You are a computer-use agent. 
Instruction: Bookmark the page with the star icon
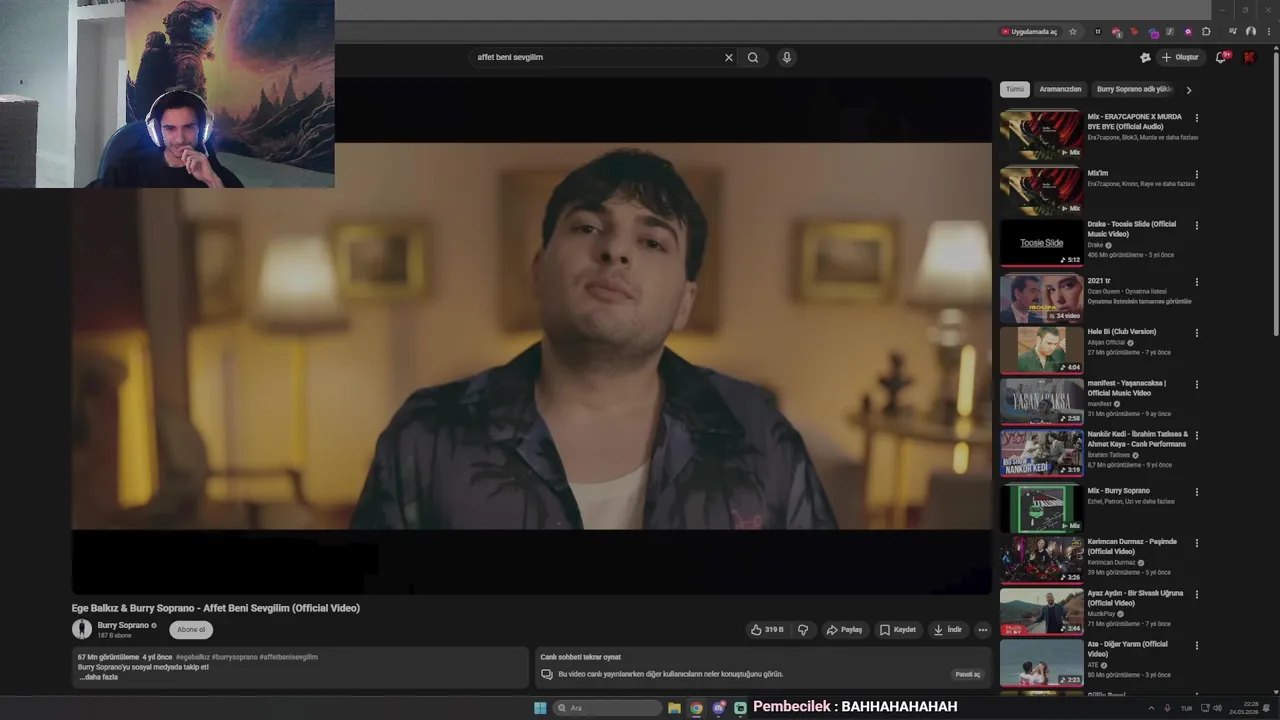[x=1073, y=32]
